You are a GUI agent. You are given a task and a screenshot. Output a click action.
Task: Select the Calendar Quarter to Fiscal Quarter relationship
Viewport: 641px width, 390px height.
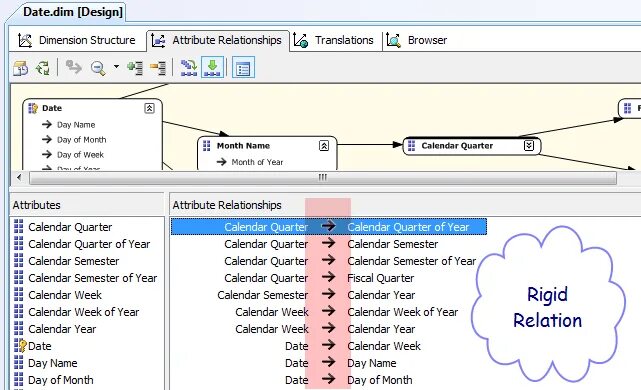(x=319, y=278)
